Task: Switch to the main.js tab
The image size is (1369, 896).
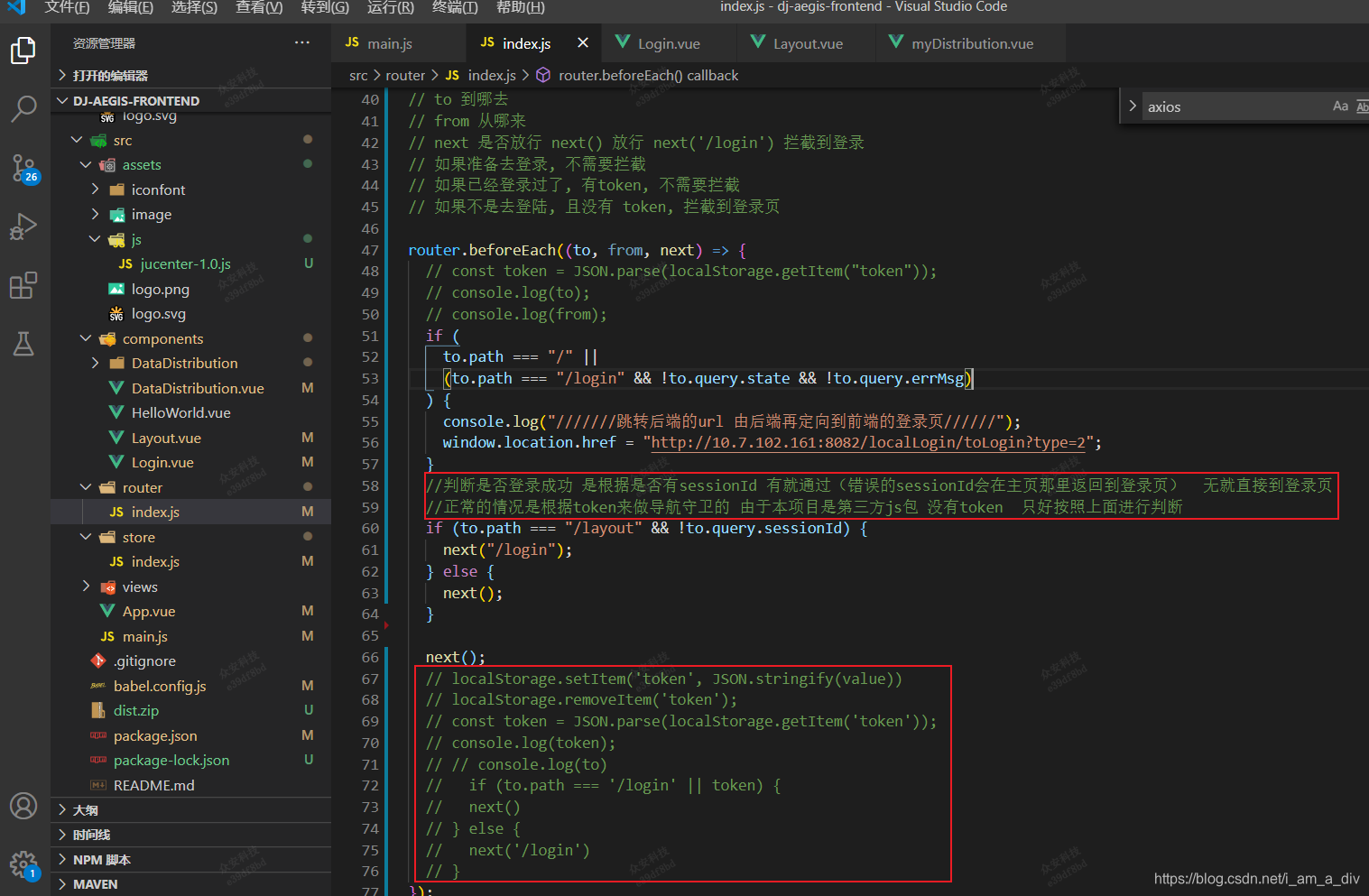Action: coord(399,43)
